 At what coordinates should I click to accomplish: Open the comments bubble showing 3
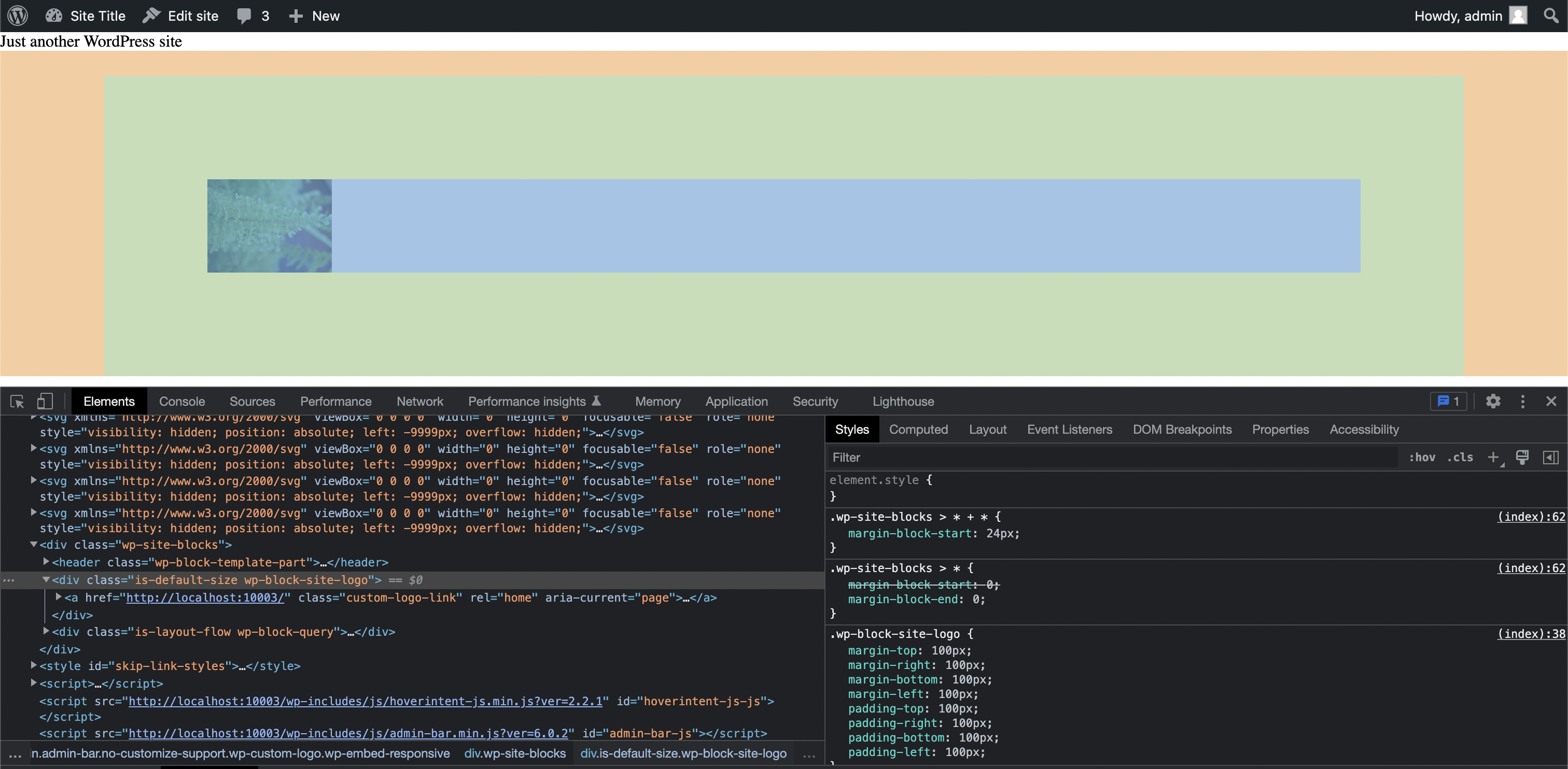coord(253,16)
